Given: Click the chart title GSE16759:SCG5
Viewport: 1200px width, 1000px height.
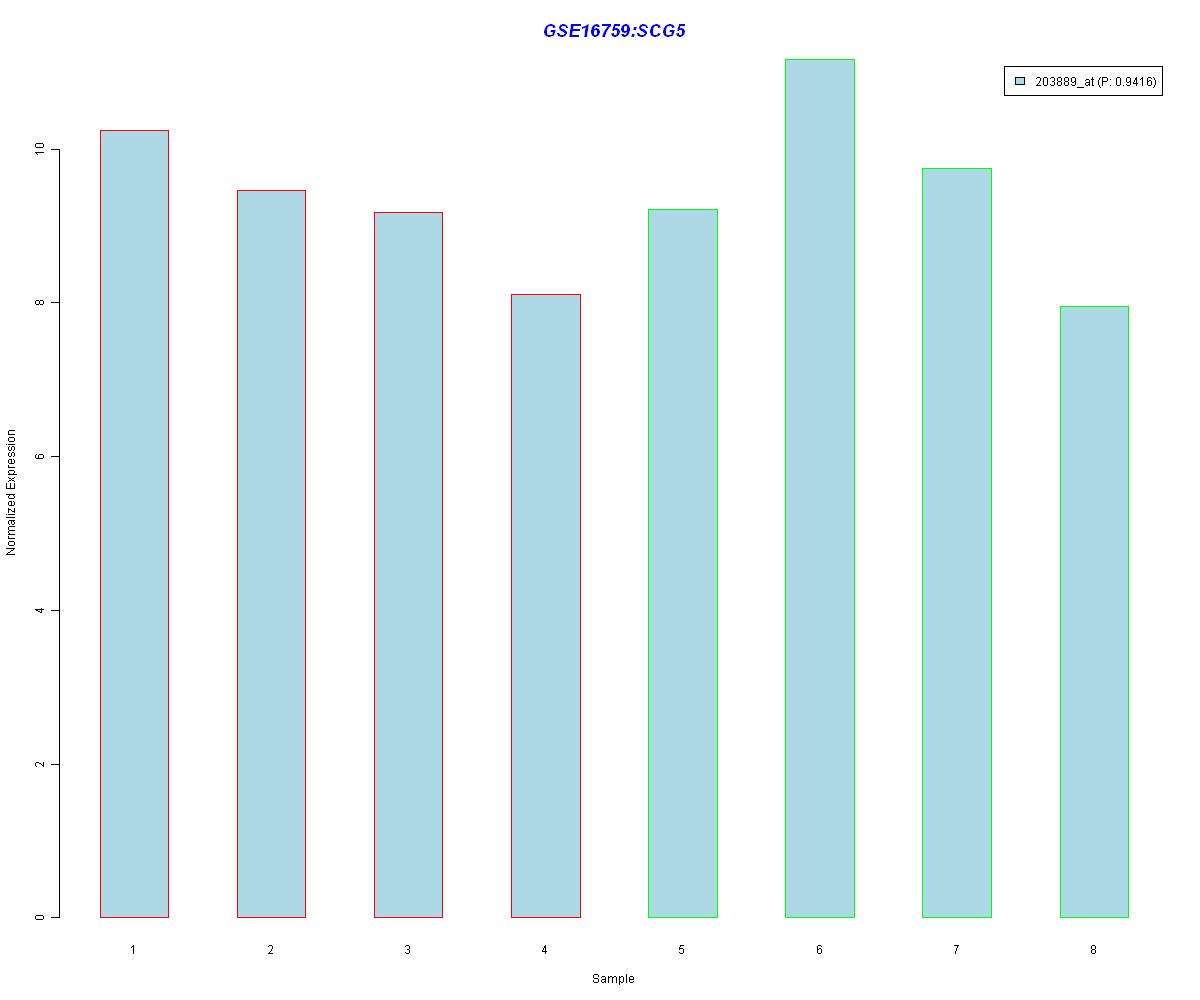Looking at the screenshot, I should 614,31.
